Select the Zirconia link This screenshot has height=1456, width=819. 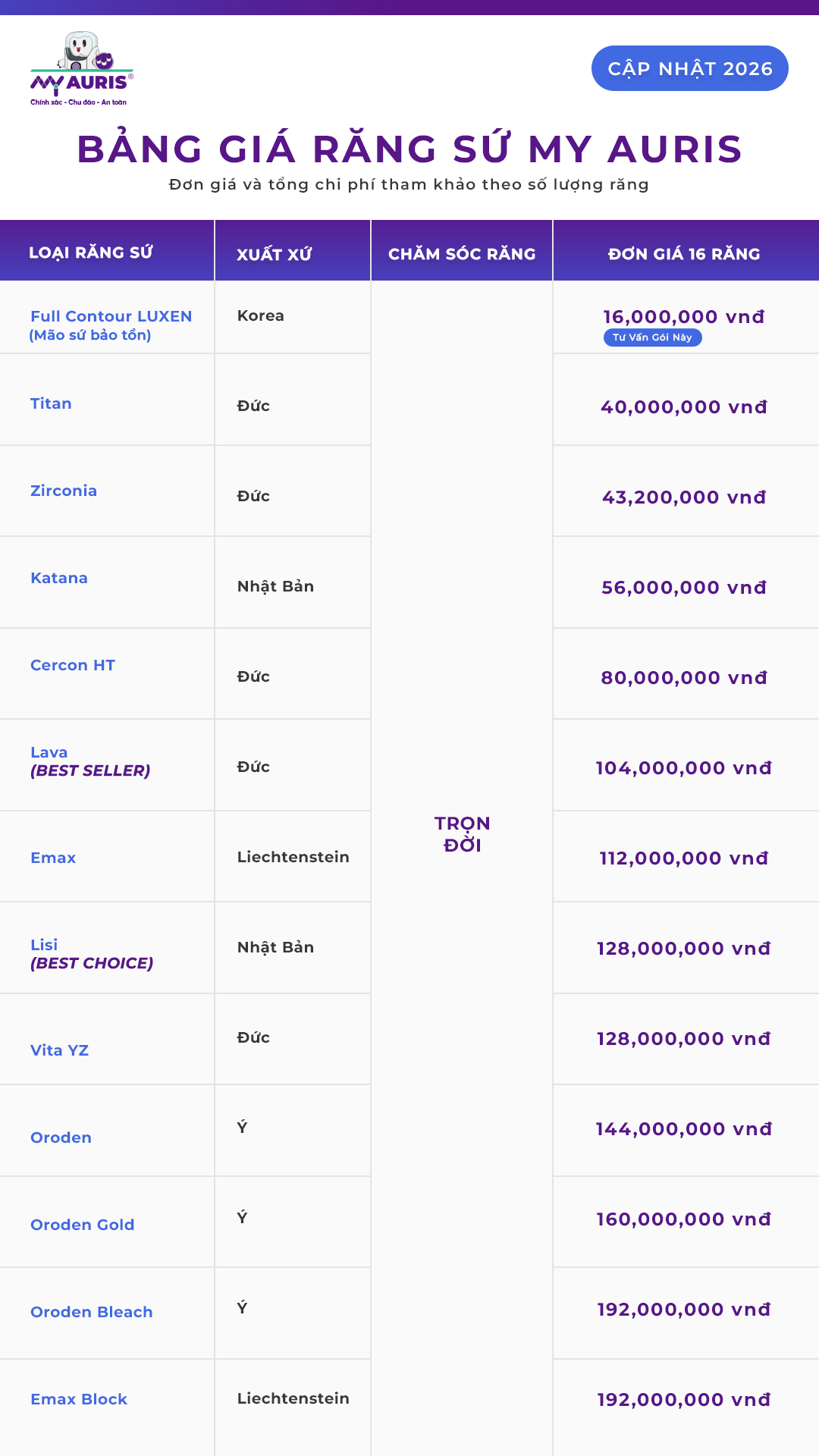pyautogui.click(x=64, y=491)
